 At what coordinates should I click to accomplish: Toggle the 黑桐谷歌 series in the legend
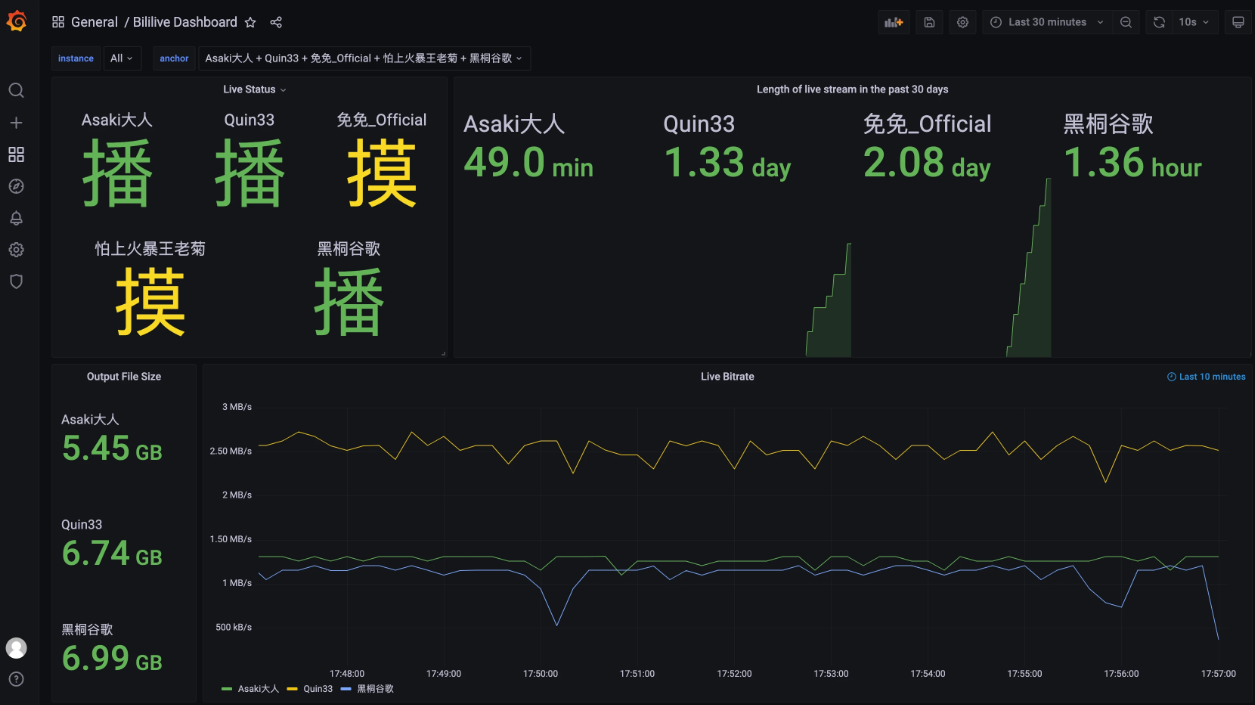(376, 688)
